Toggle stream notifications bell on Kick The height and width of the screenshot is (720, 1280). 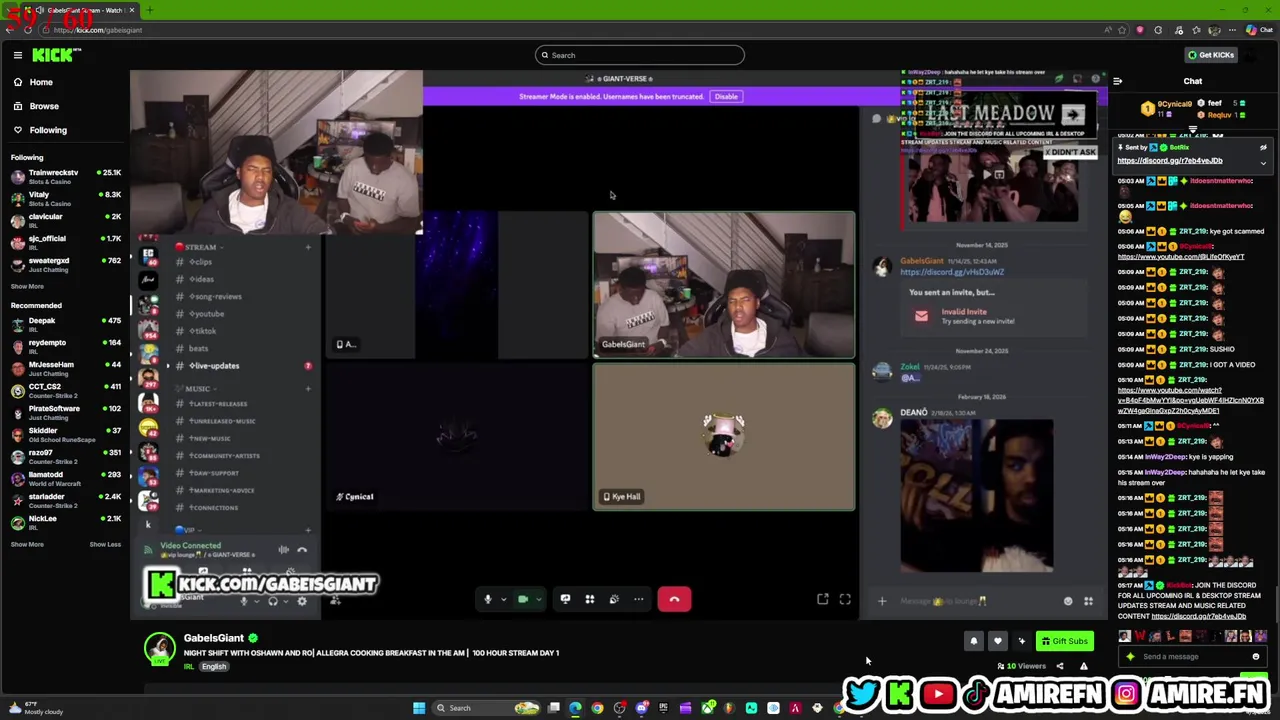(x=973, y=641)
